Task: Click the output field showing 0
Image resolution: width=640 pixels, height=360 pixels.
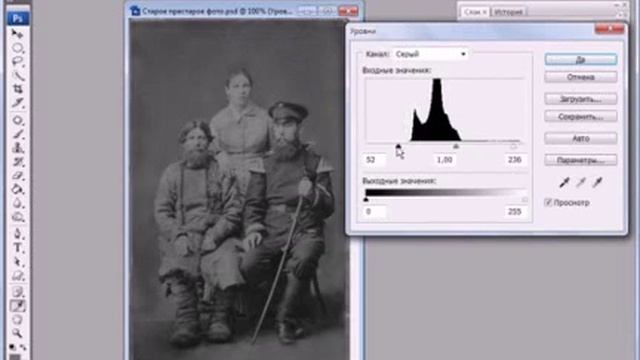Action: (374, 211)
